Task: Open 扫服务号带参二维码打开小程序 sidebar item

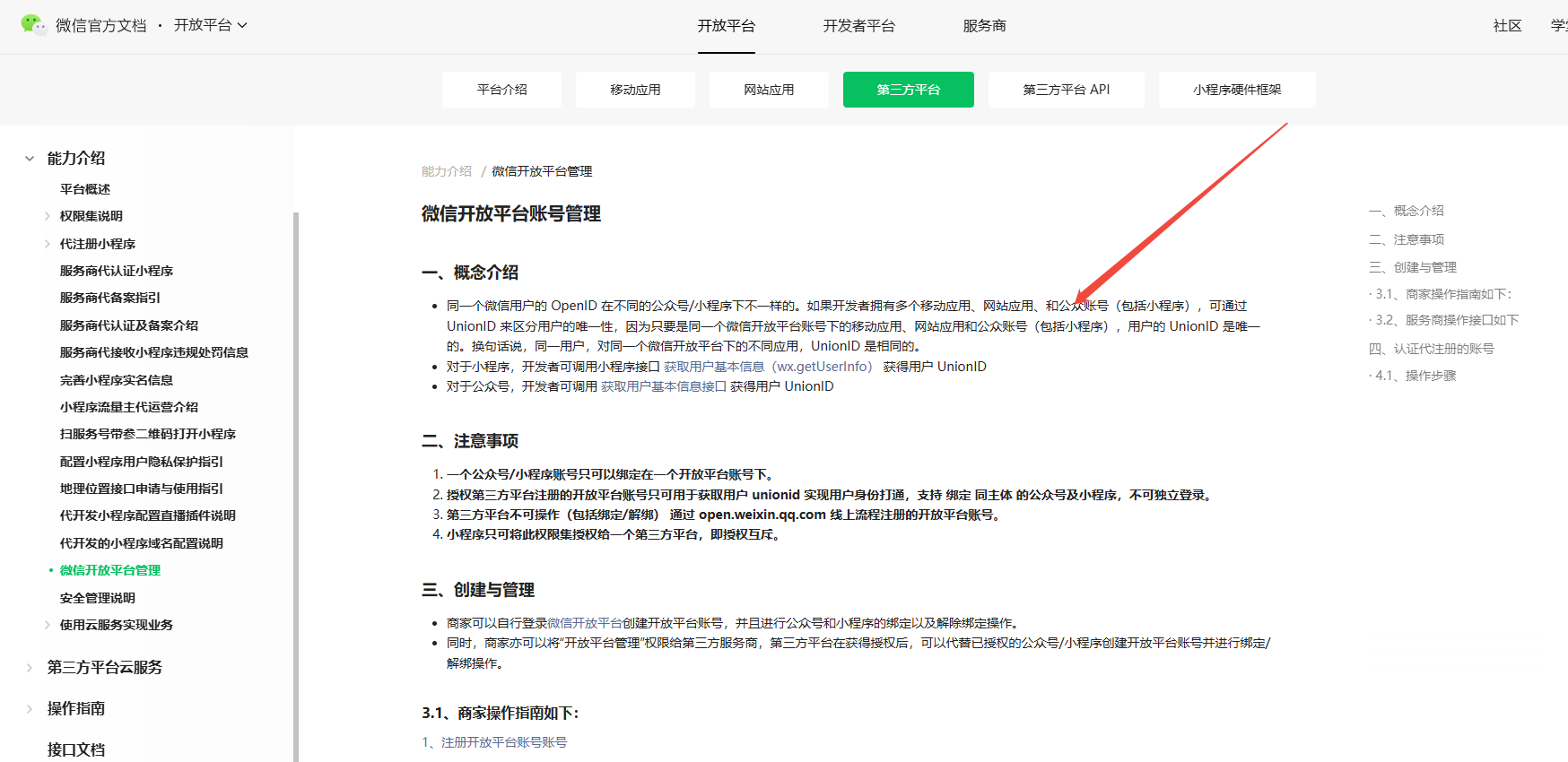Action: click(148, 434)
